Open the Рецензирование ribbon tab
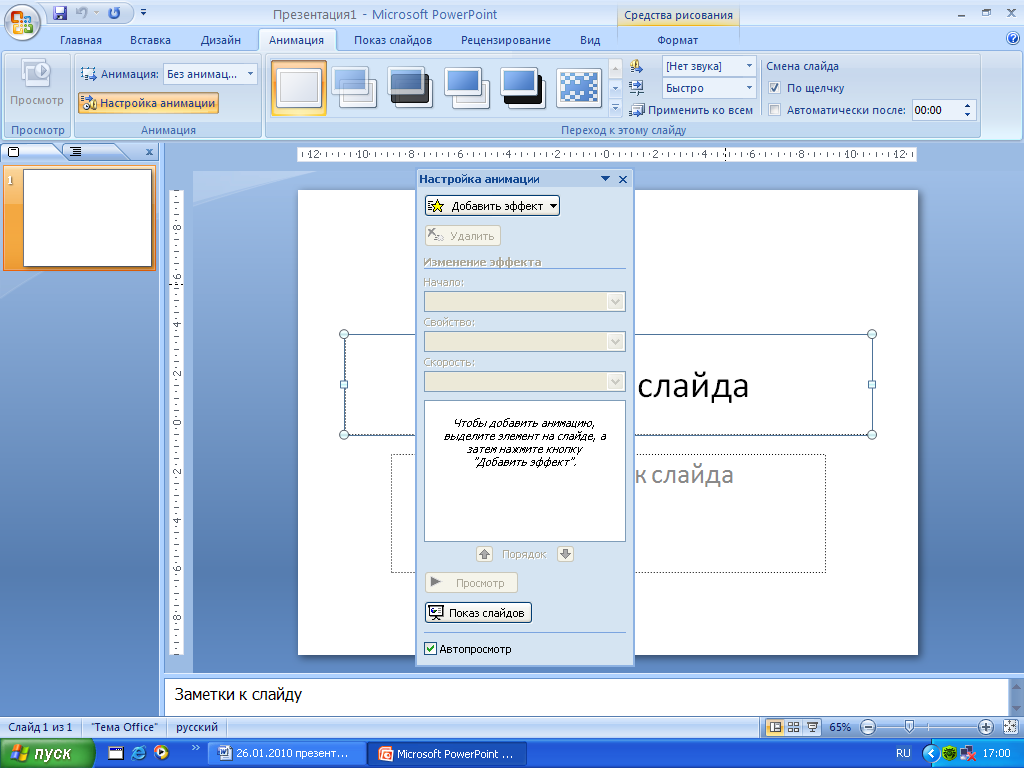1024x768 pixels. tap(506, 40)
